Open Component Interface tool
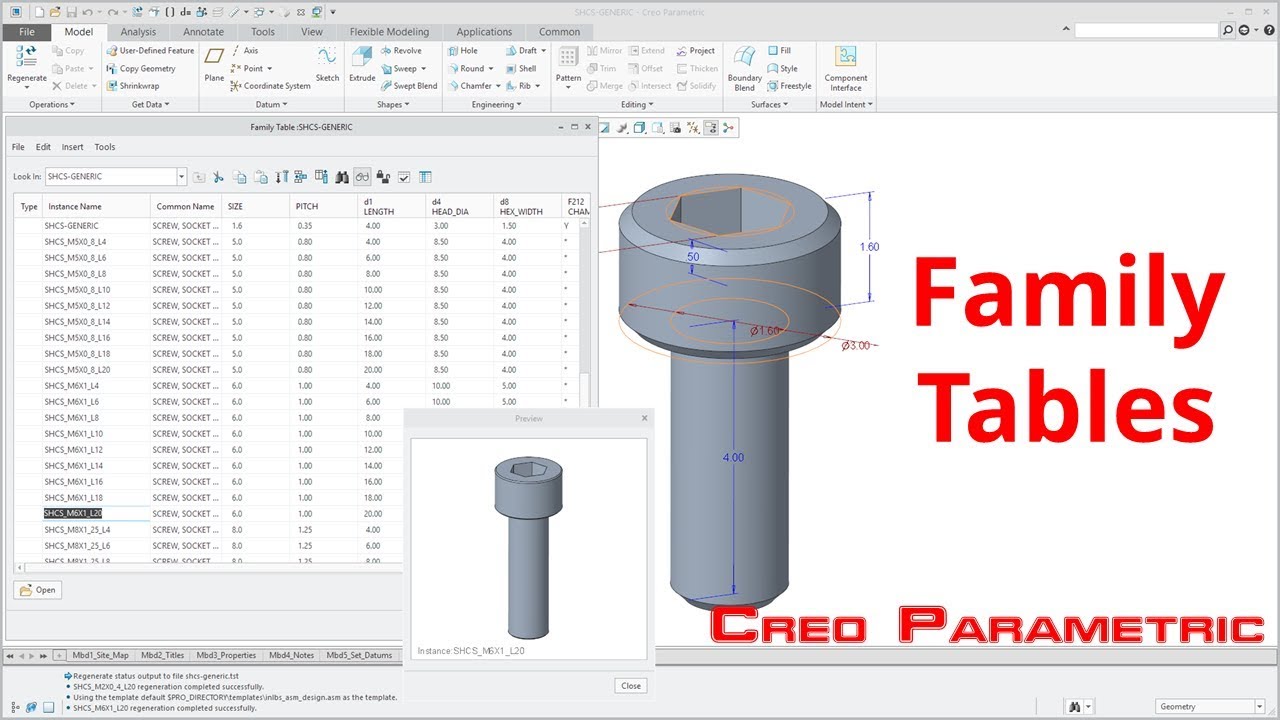1280x720 pixels. click(846, 68)
